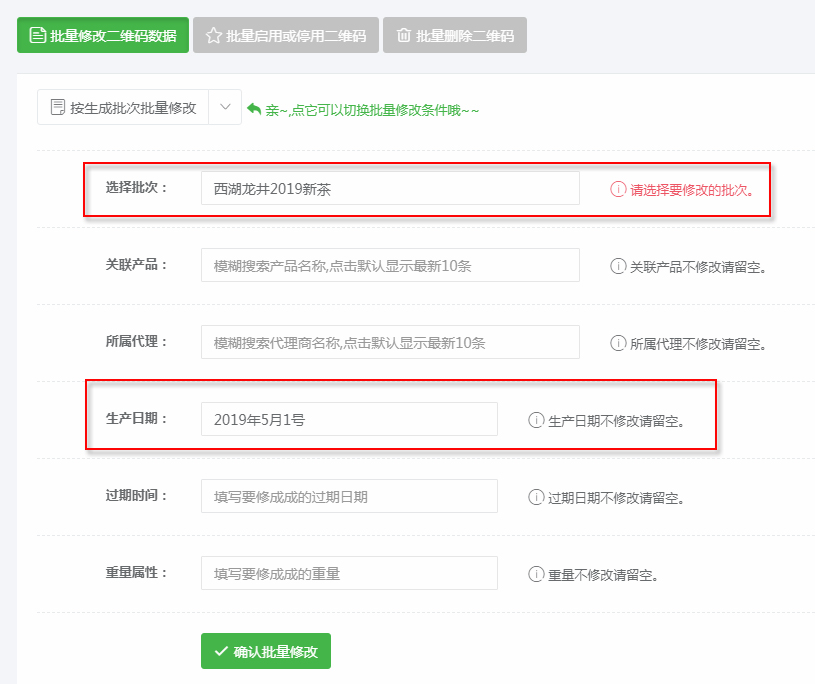The image size is (815, 684).
Task: Click the 确认批量修改 button
Action: (x=266, y=651)
